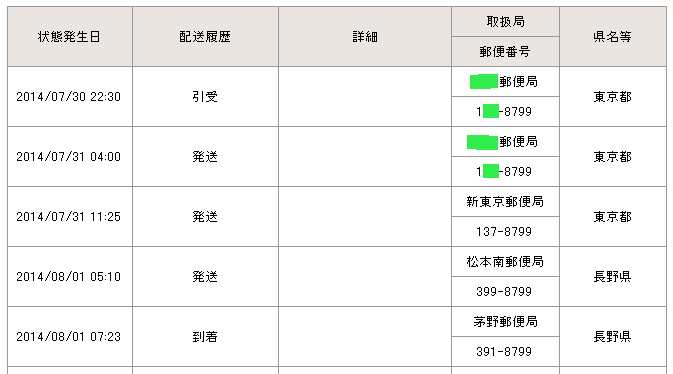
Task: Select 長野県 in the 茅野郵便局 row
Action: pyautogui.click(x=613, y=337)
